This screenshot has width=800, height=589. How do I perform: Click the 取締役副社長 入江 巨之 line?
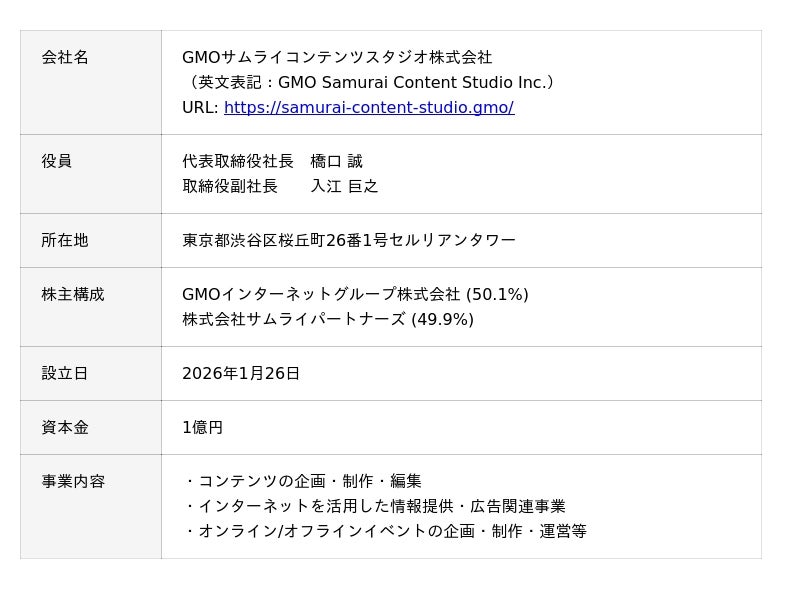point(280,187)
